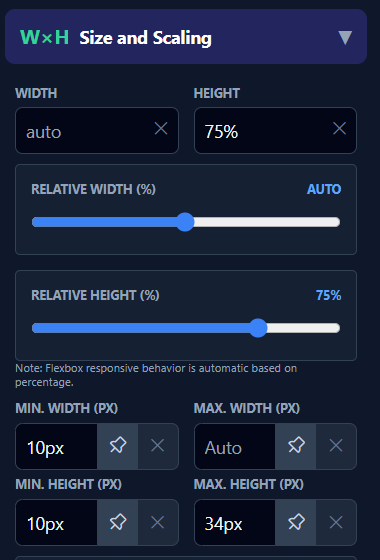Adjust the Relative Width slider
Viewport: 380px width, 560px height.
(x=186, y=222)
